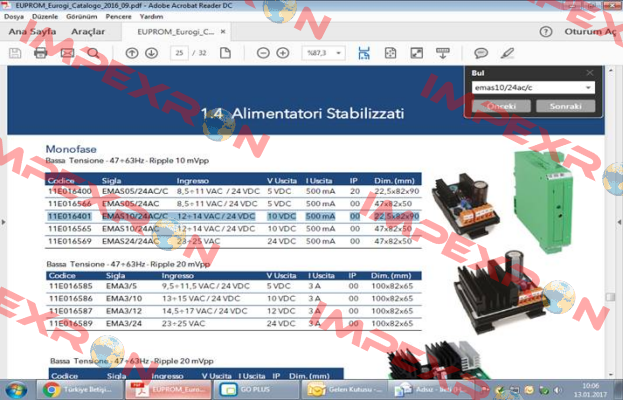Print the document using printer icon
Screen dimensions: 623x400
[x=41, y=53]
